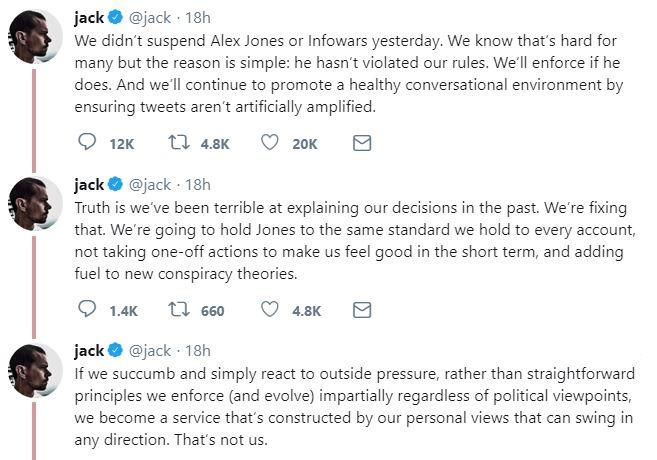The height and width of the screenshot is (460, 657).
Task: Open jack's profile name on first tweet
Action: 89,18
